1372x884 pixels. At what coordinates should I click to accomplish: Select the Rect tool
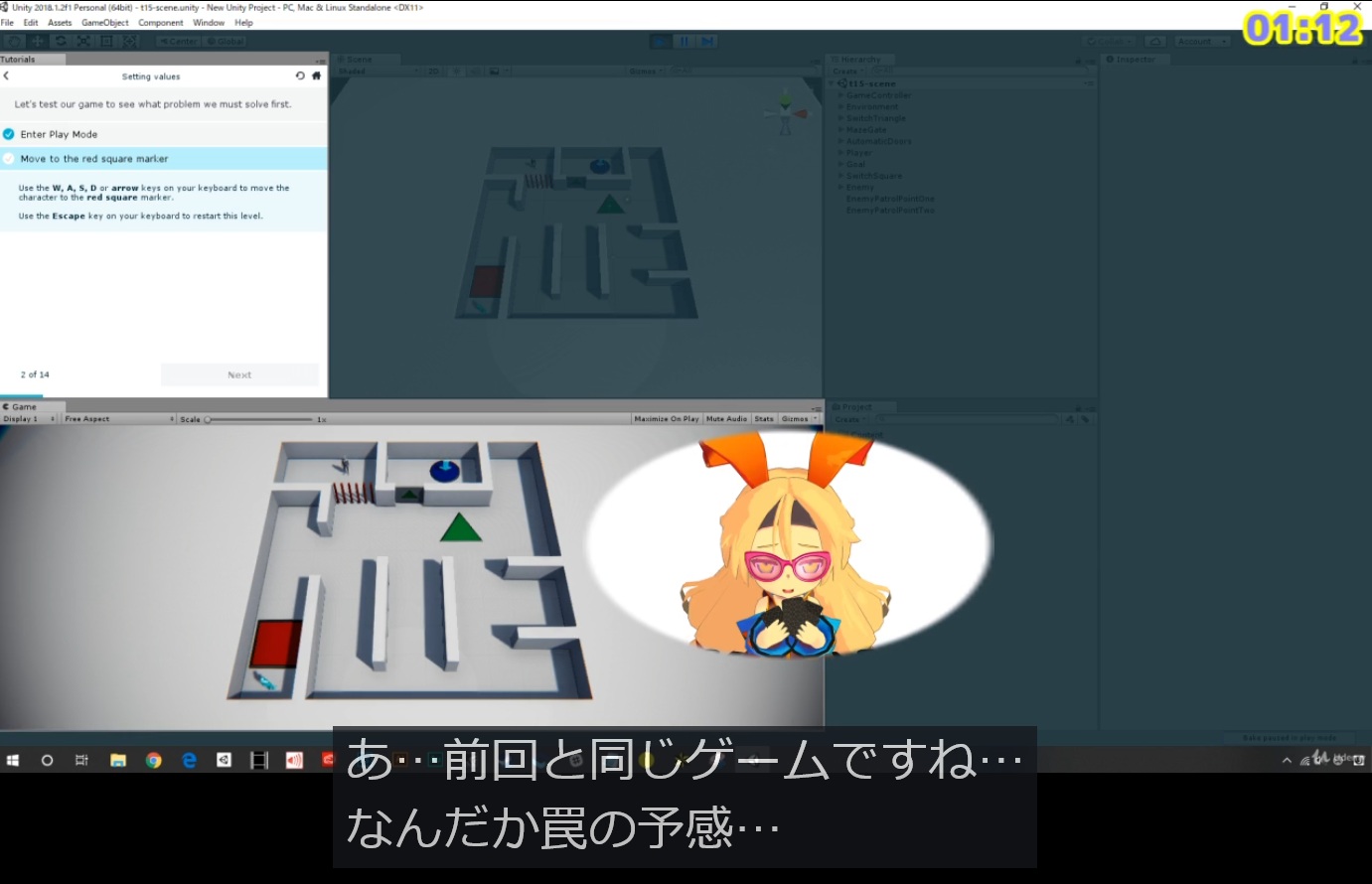click(106, 42)
